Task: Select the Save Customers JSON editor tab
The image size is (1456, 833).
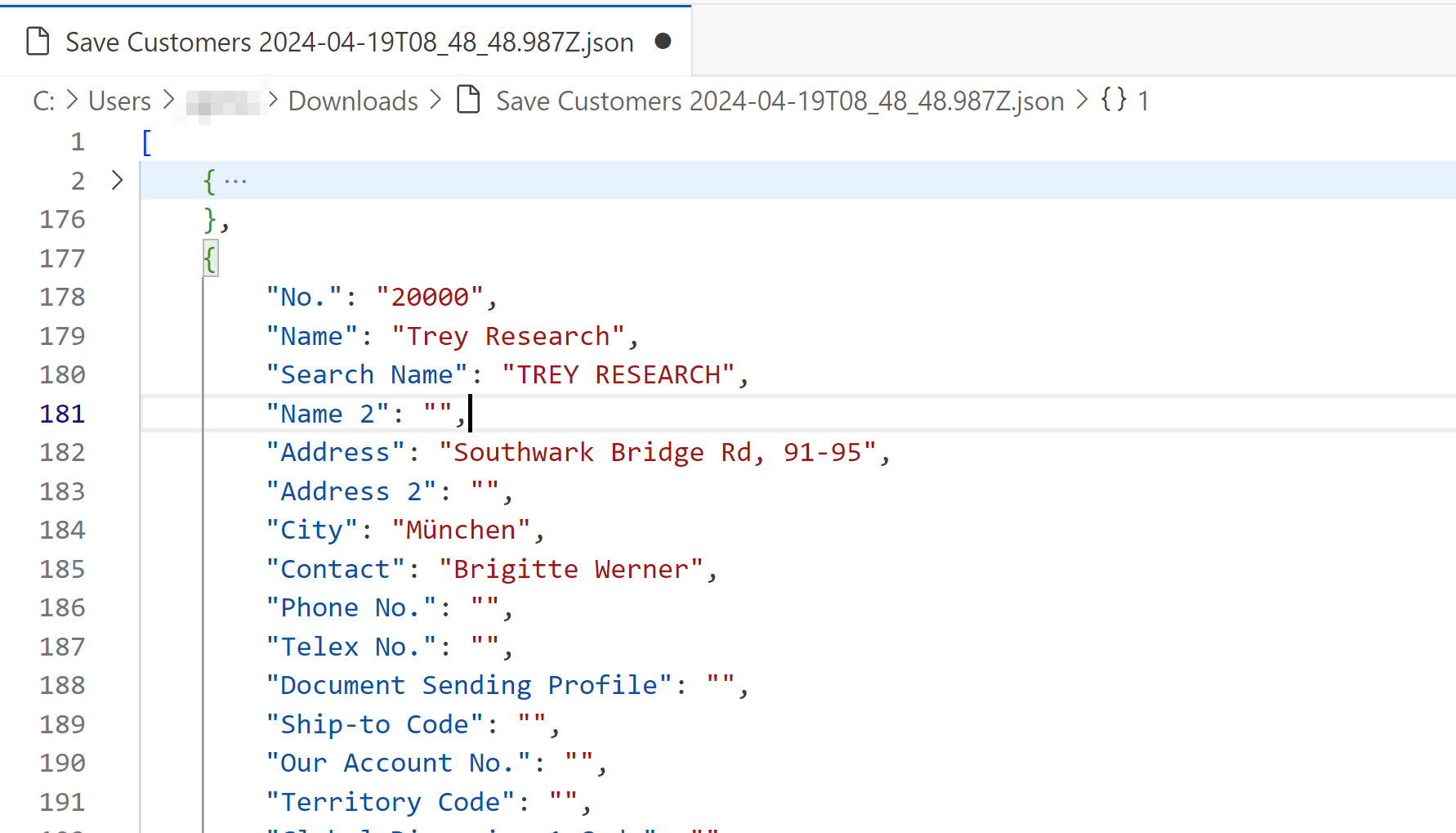Action: (349, 42)
